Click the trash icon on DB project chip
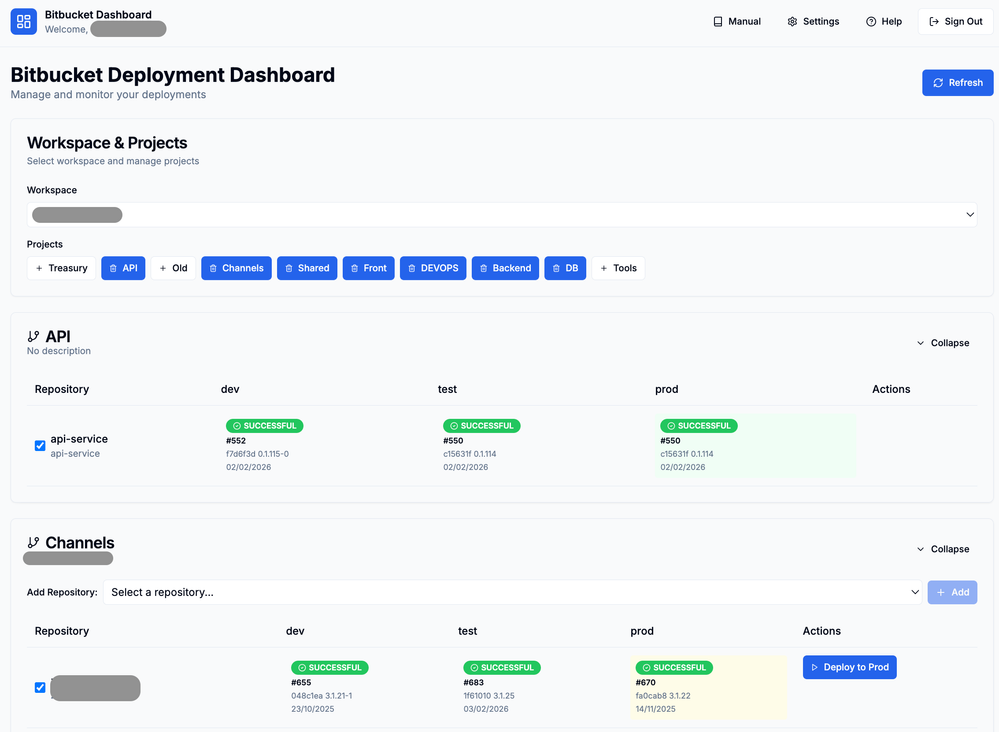This screenshot has height=732, width=999. click(556, 268)
